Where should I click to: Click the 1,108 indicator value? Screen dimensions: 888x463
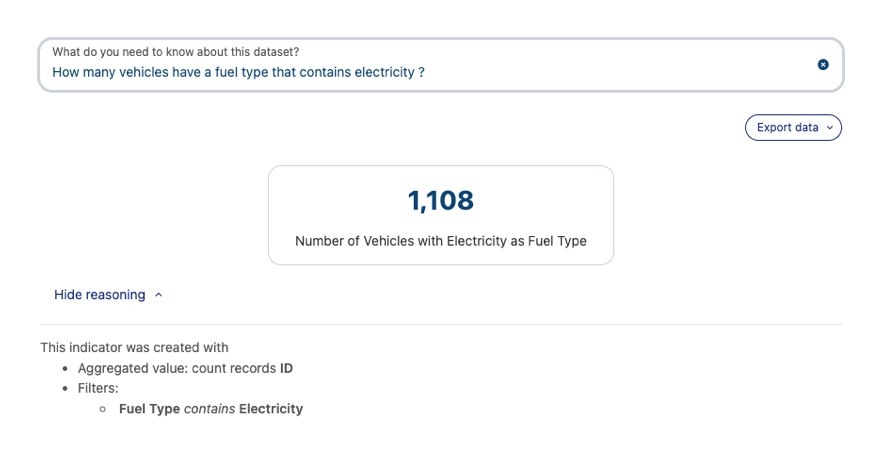tap(440, 201)
